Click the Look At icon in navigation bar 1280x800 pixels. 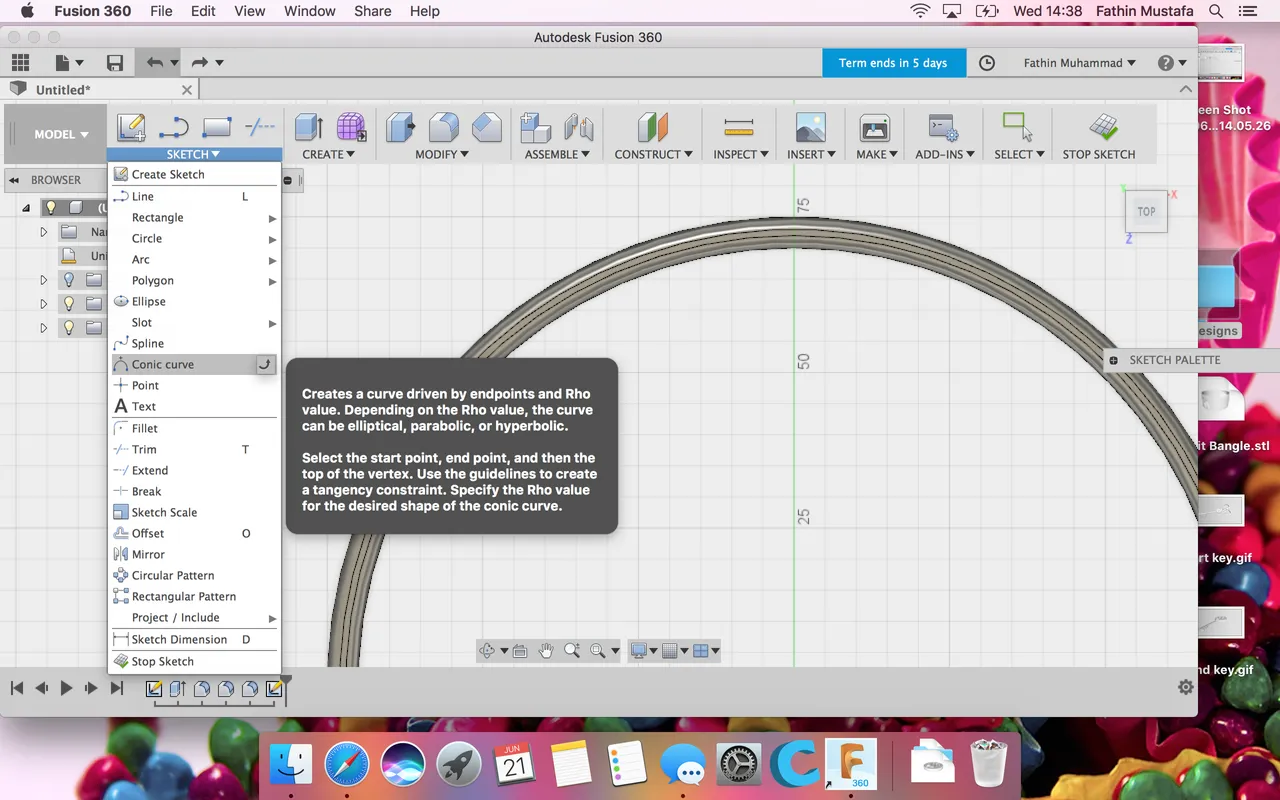[520, 651]
